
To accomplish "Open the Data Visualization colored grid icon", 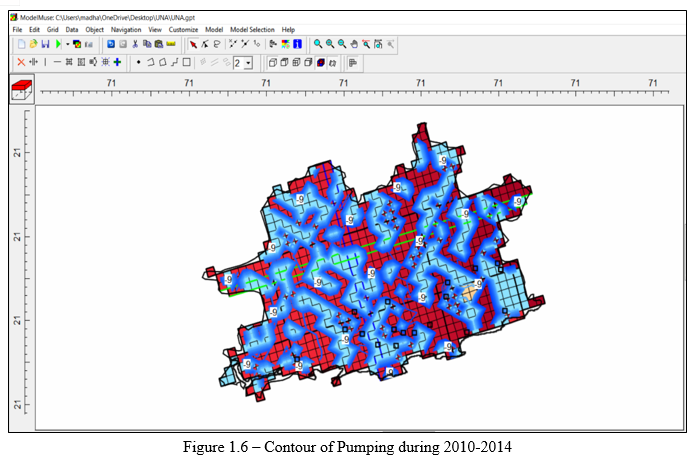I will (x=77, y=44).
